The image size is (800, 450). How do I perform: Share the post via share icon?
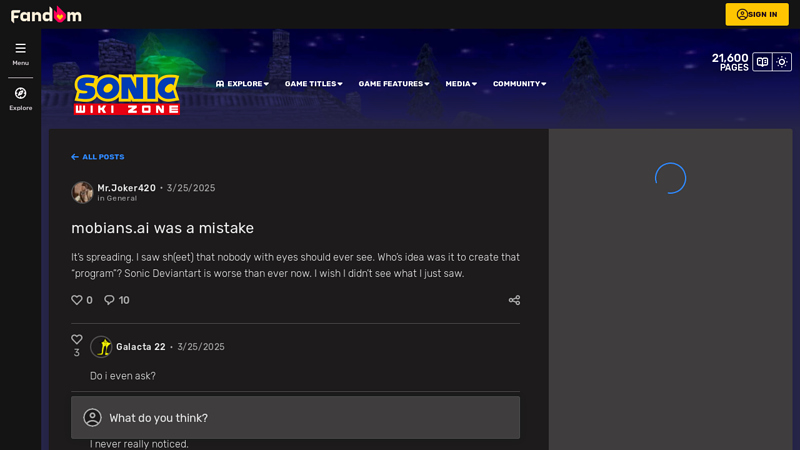pos(514,300)
